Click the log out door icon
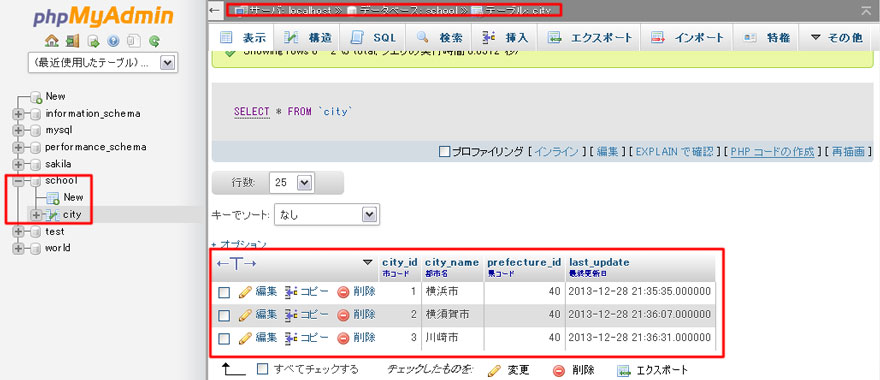The height and width of the screenshot is (380, 880). [x=72, y=40]
